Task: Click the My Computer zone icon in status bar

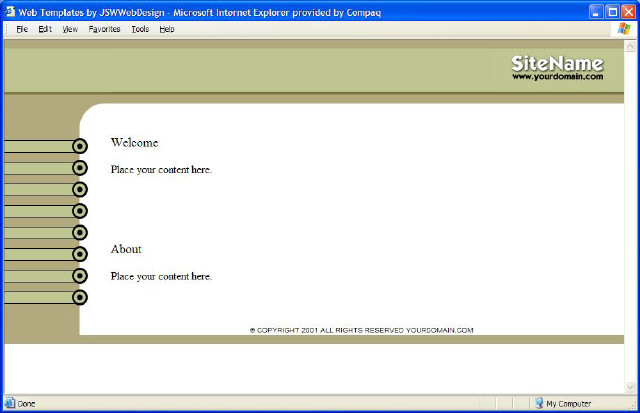Action: tap(538, 403)
